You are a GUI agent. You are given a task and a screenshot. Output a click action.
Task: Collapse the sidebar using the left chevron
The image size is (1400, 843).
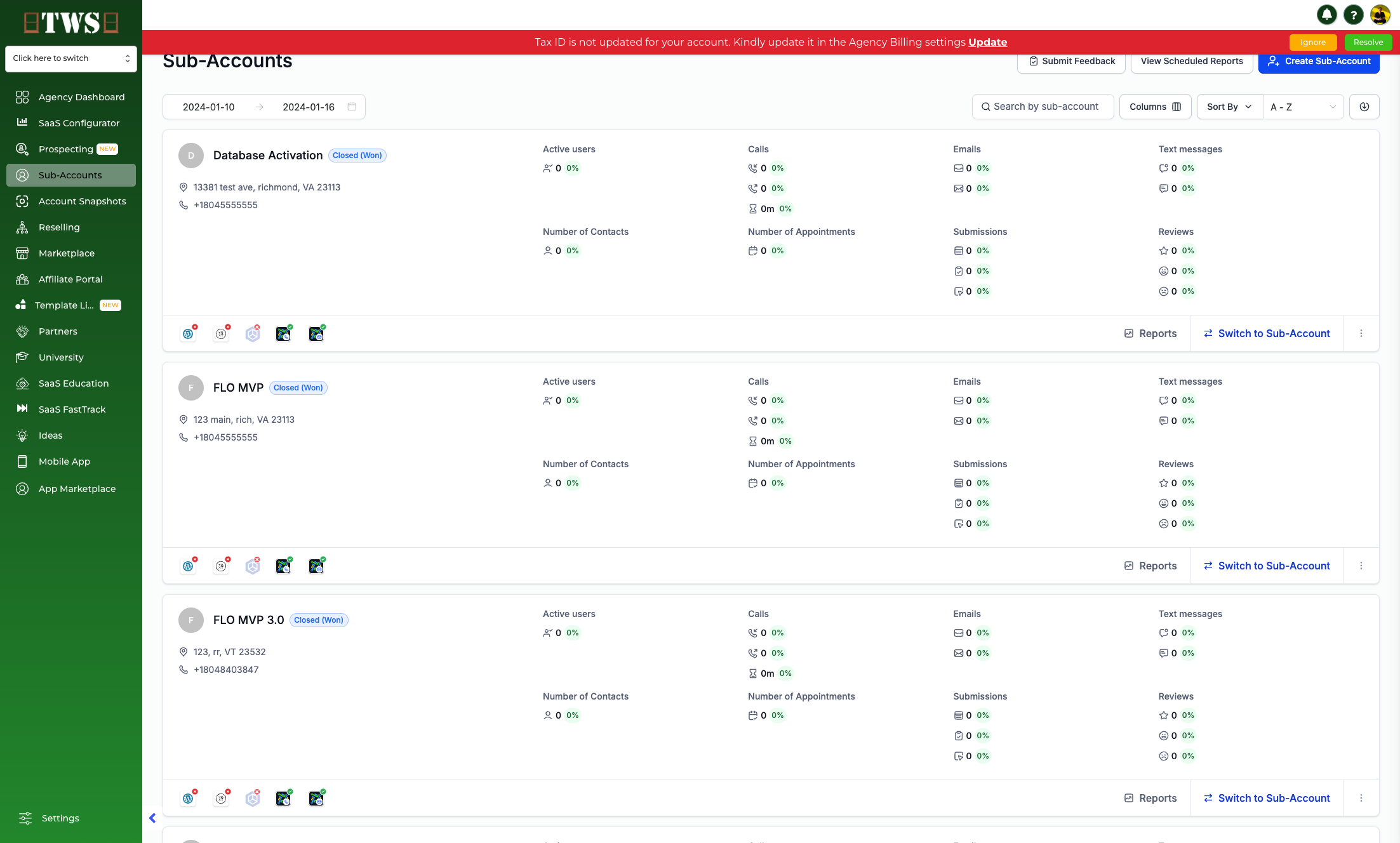pyautogui.click(x=152, y=818)
